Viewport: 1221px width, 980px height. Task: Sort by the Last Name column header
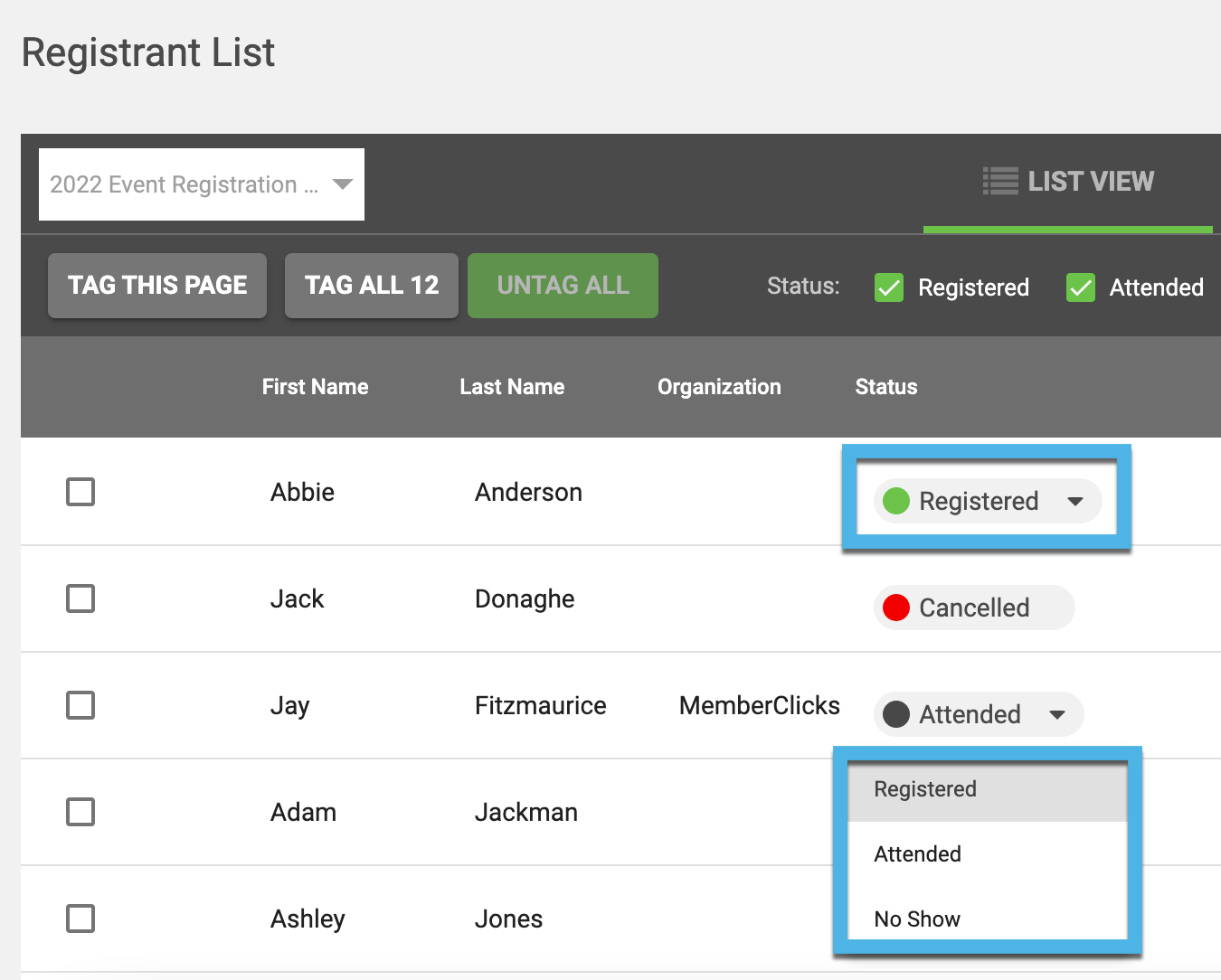pos(512,387)
